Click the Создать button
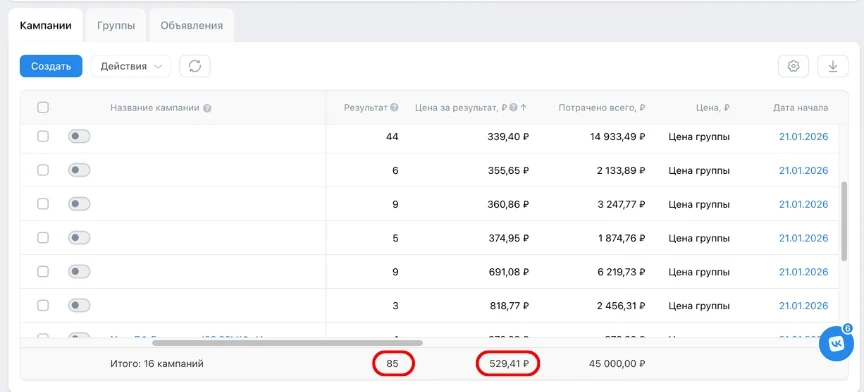This screenshot has height=392, width=864. pyautogui.click(x=51, y=66)
